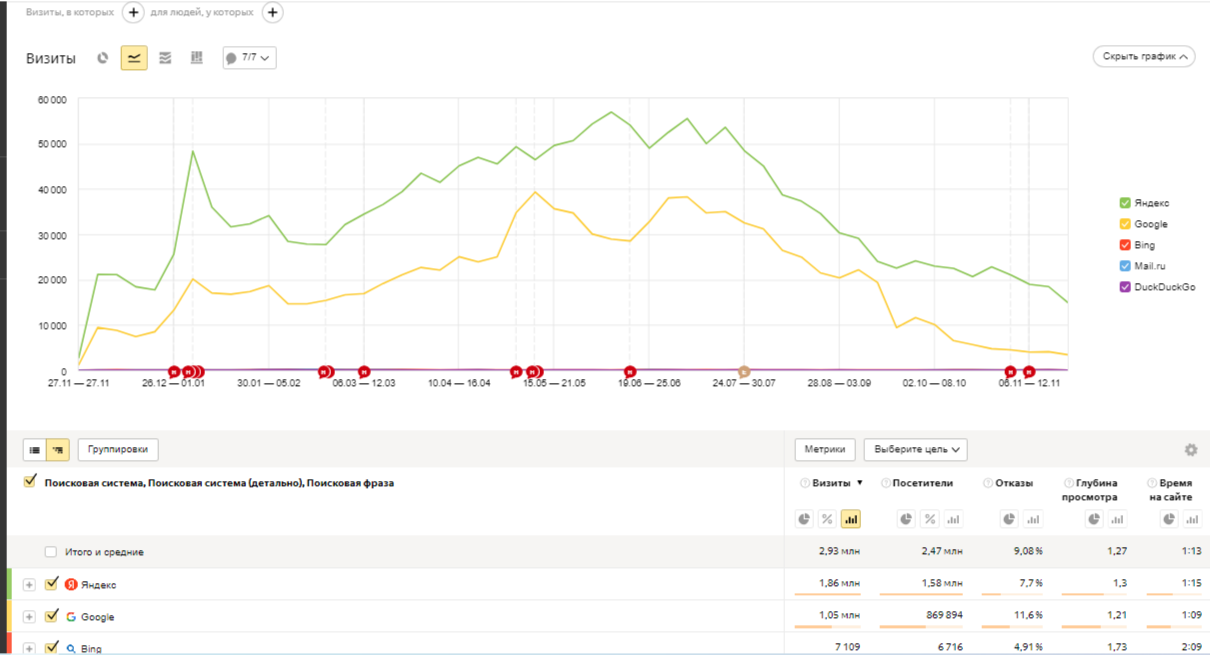Click the Метрики button
The height and width of the screenshot is (655, 1210).
825,450
